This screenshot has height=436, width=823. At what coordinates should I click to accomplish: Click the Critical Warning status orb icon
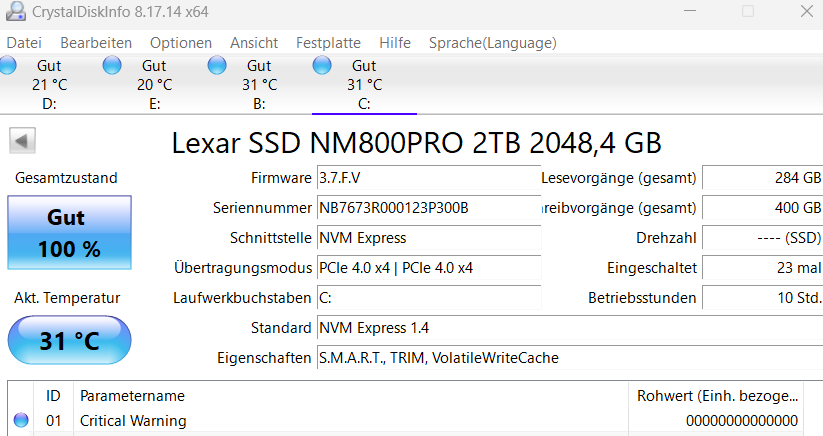click(x=21, y=420)
